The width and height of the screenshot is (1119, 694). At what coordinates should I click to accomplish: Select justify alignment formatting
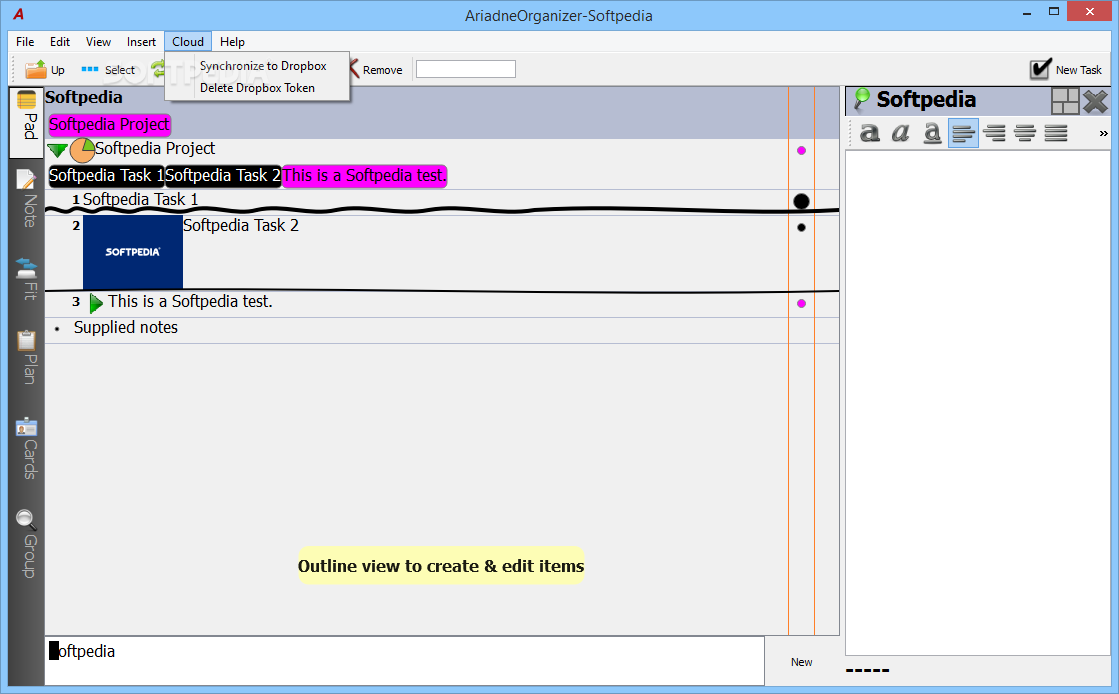pos(1055,133)
